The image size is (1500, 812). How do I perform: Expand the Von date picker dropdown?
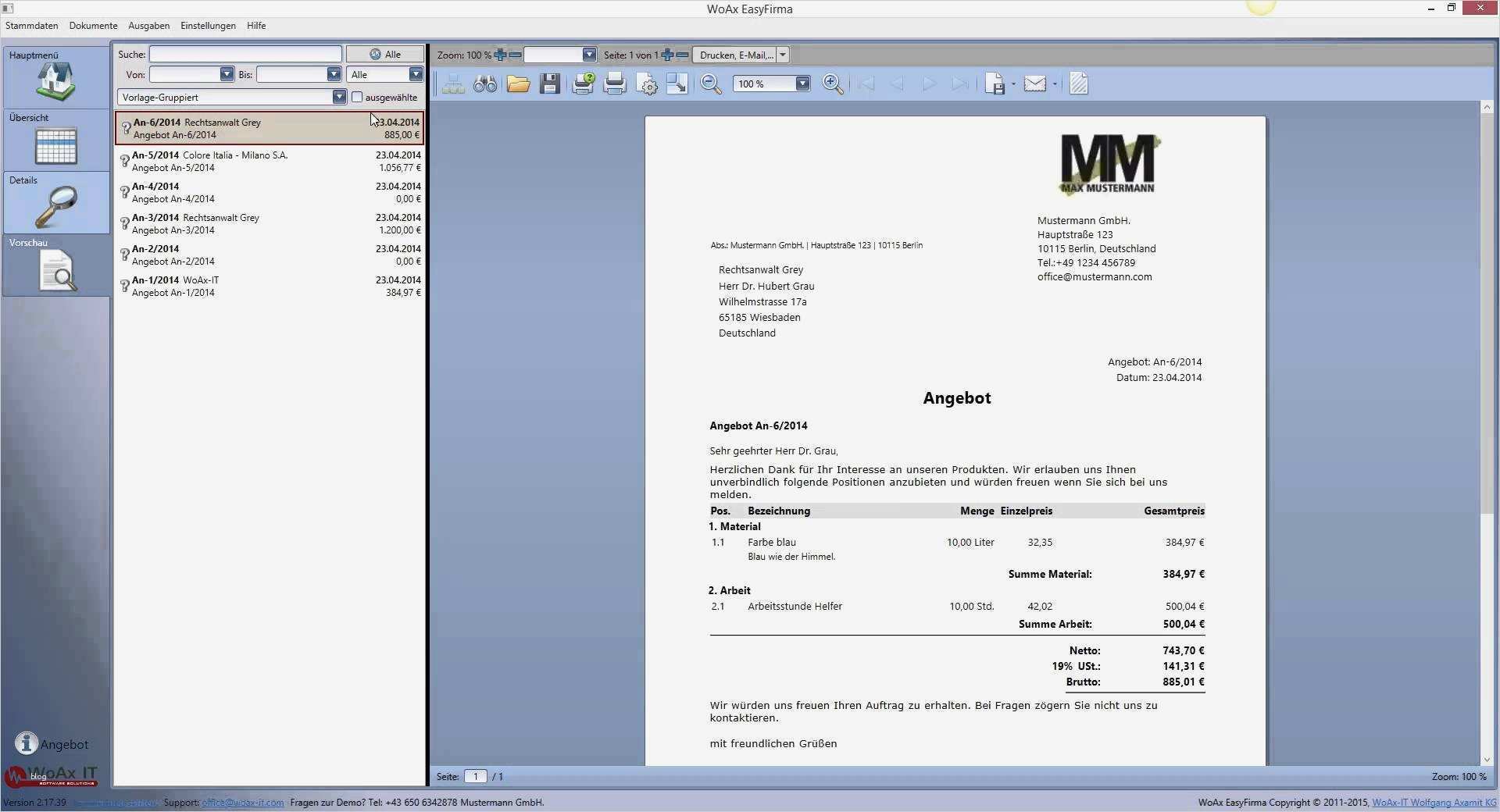pos(227,74)
